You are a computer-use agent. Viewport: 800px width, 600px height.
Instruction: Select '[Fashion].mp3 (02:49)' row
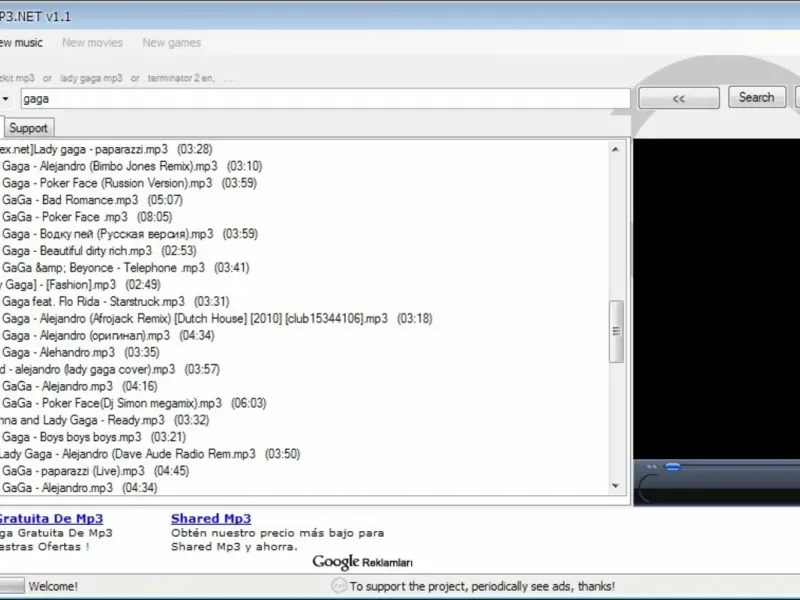(81, 284)
